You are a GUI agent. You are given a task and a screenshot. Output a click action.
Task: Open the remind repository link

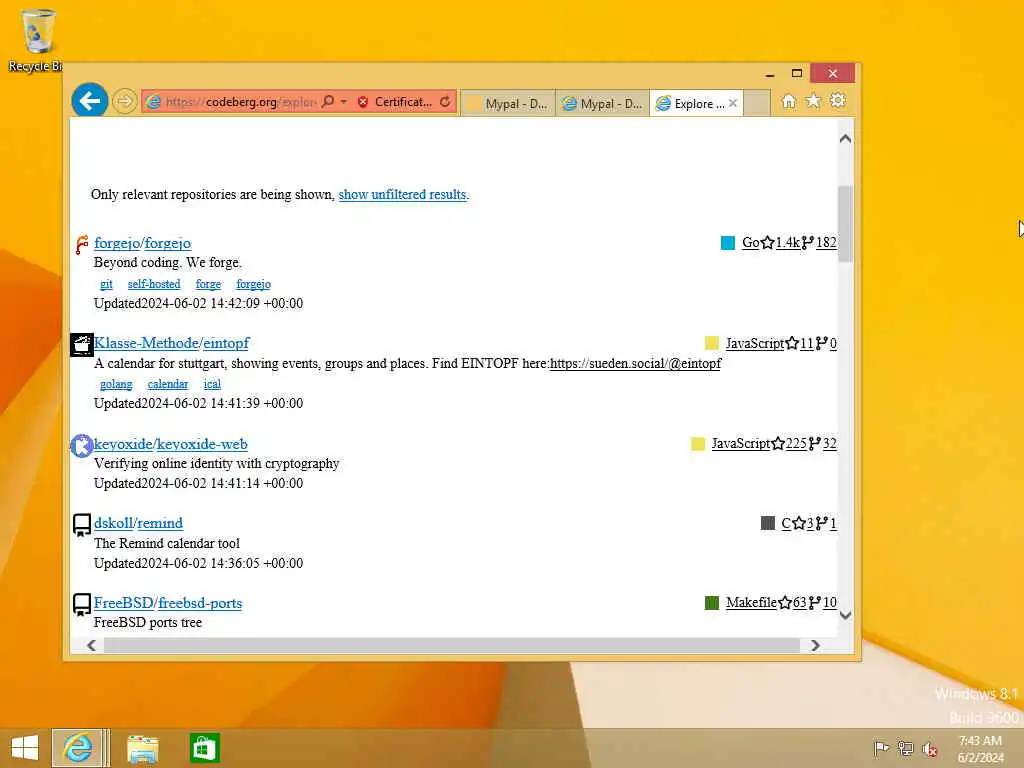[x=160, y=523]
